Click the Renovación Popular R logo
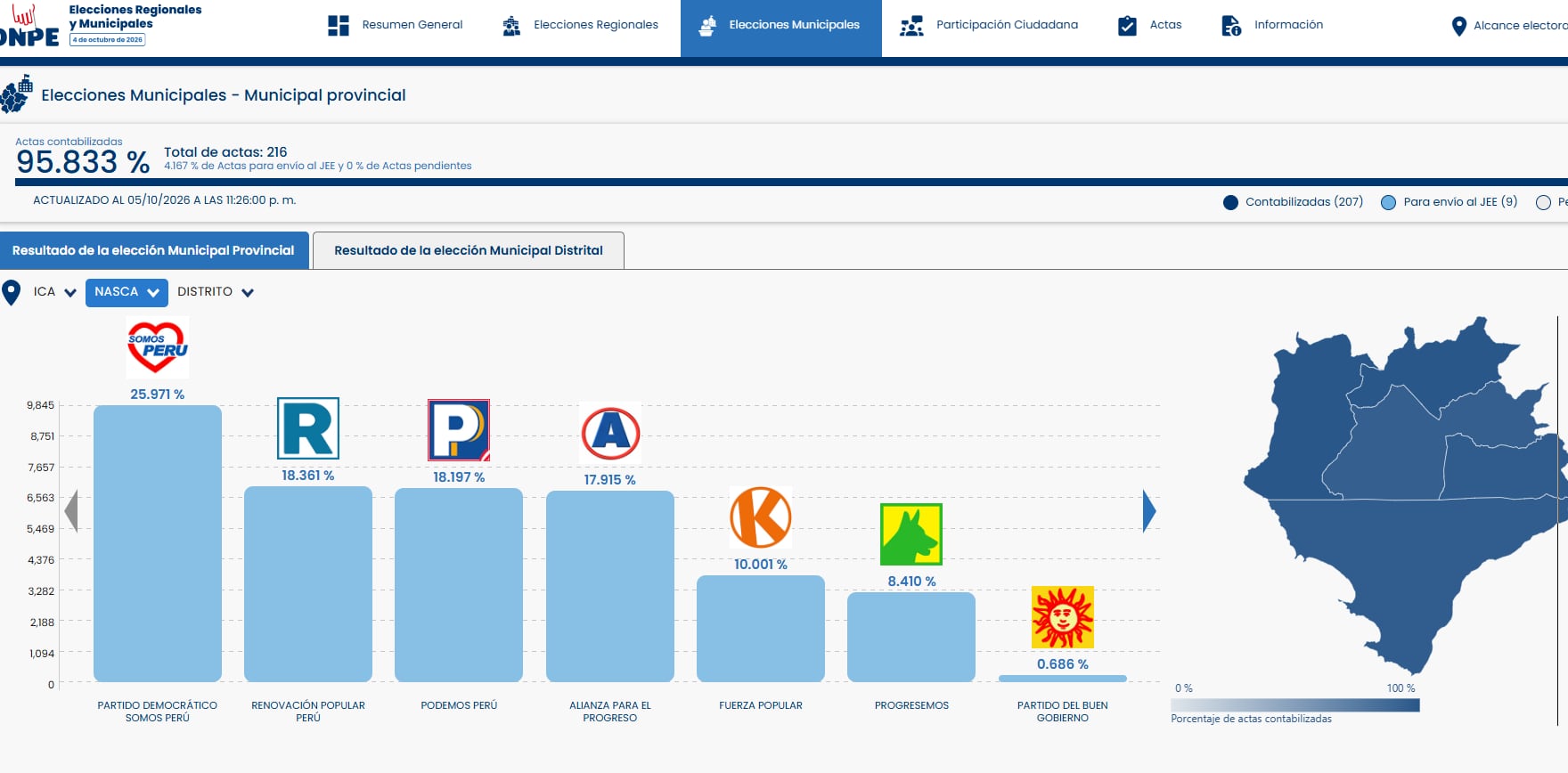 (308, 428)
